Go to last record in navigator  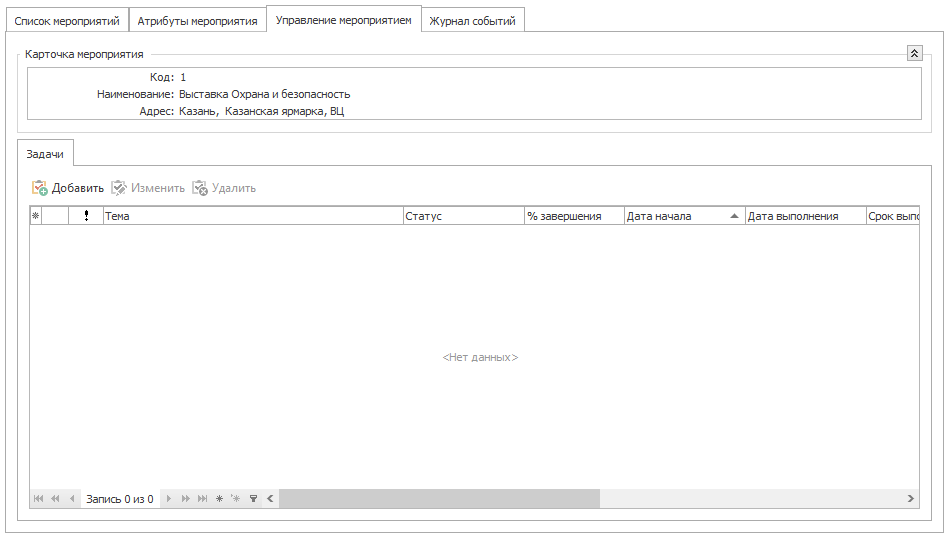(202, 499)
